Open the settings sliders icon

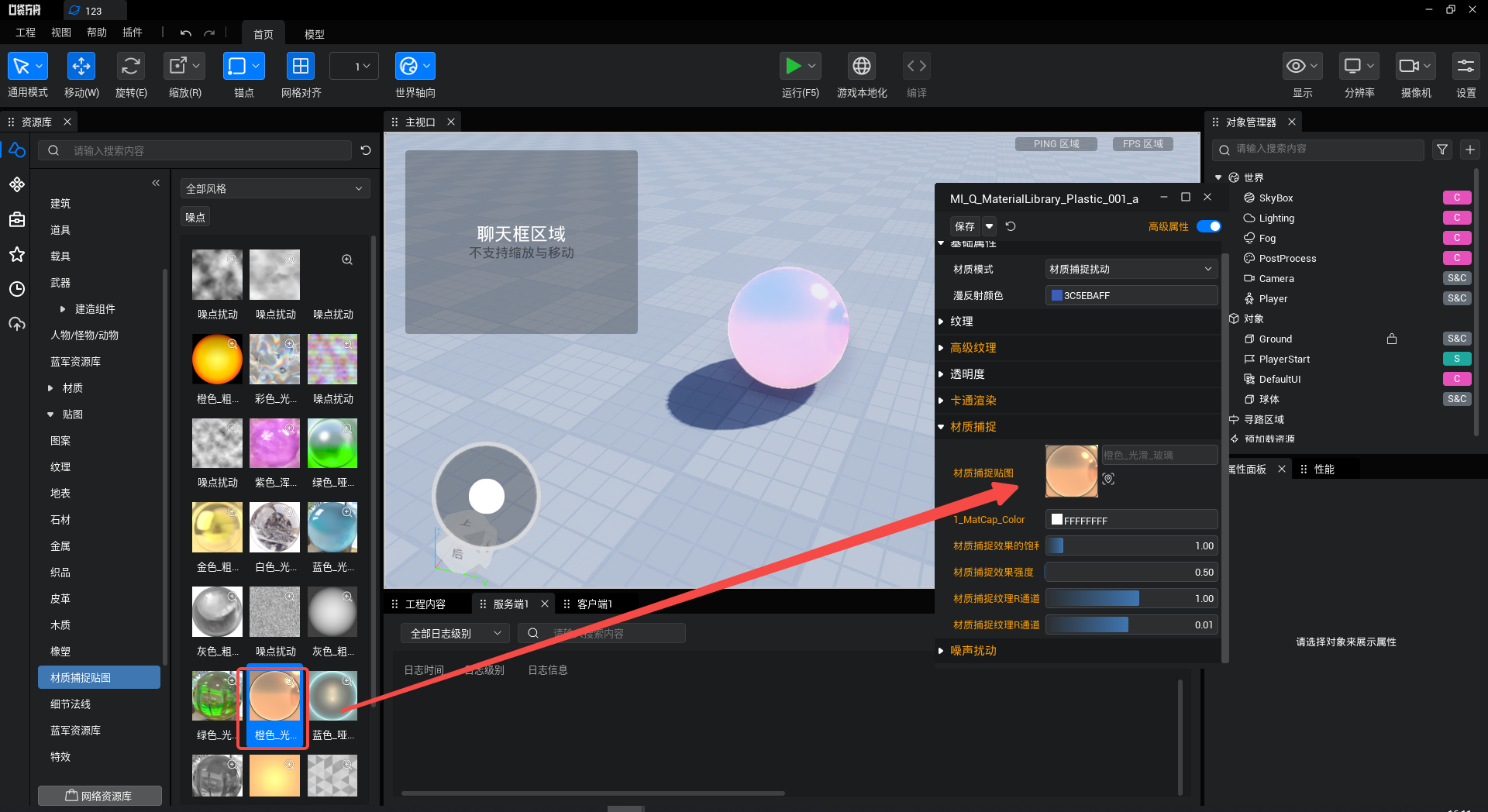(1466, 67)
